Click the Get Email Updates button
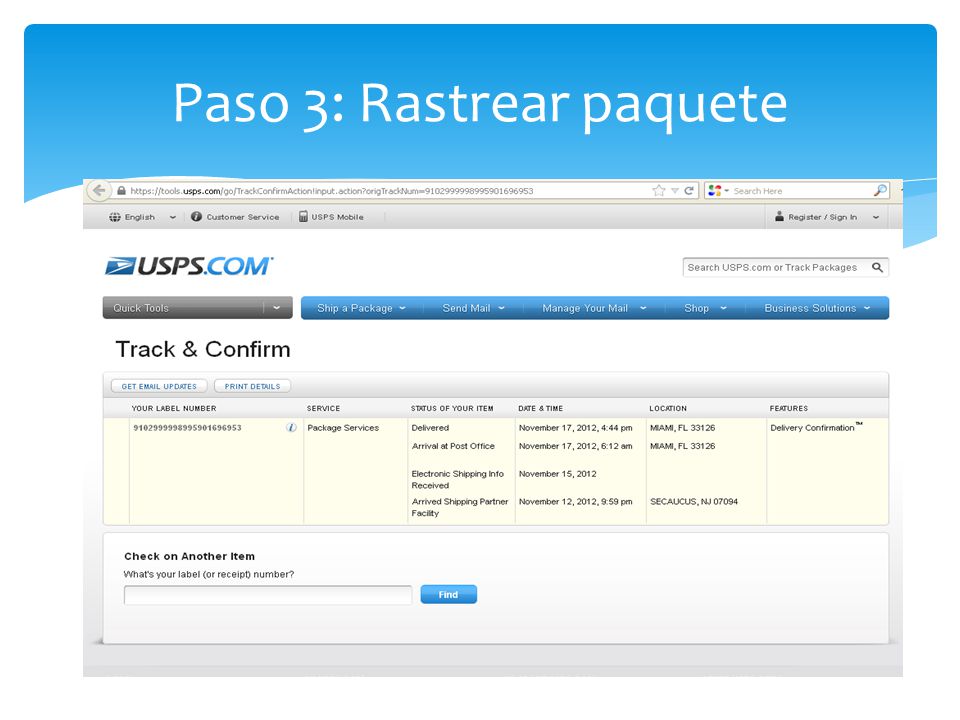Image resolution: width=960 pixels, height=720 pixels. click(x=159, y=386)
